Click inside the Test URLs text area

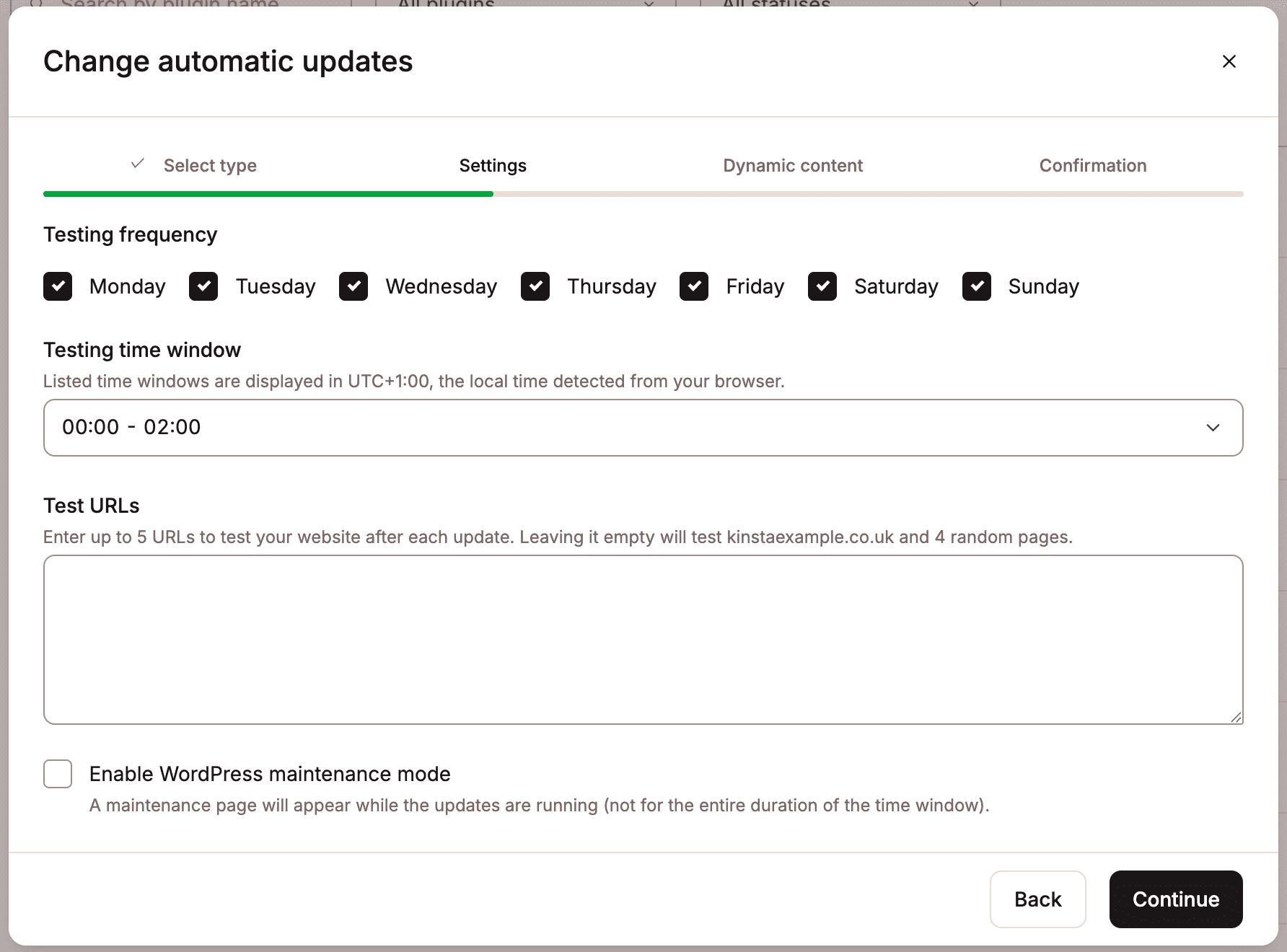tap(643, 639)
